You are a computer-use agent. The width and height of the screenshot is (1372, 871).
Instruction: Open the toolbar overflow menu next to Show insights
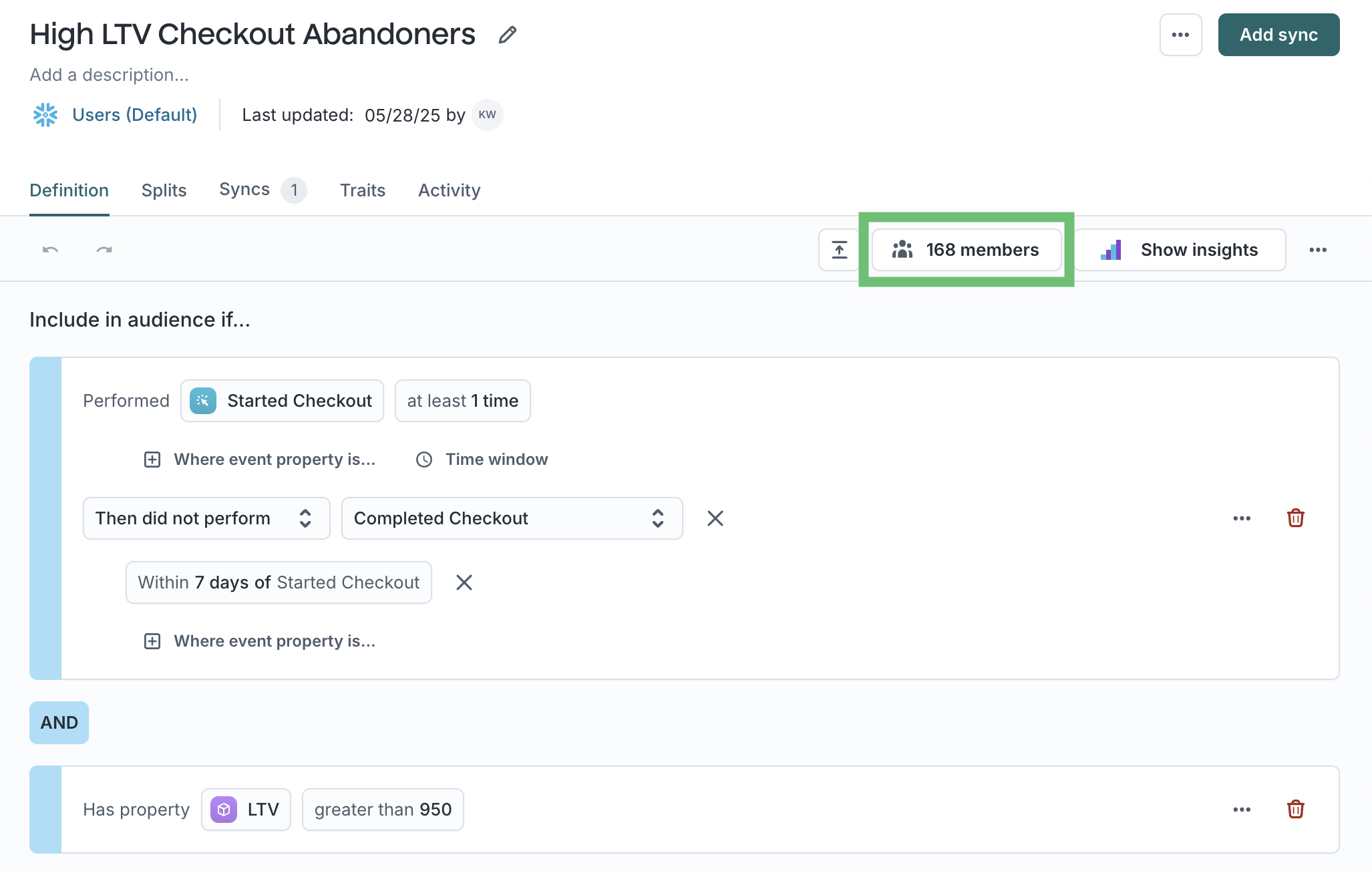1317,250
